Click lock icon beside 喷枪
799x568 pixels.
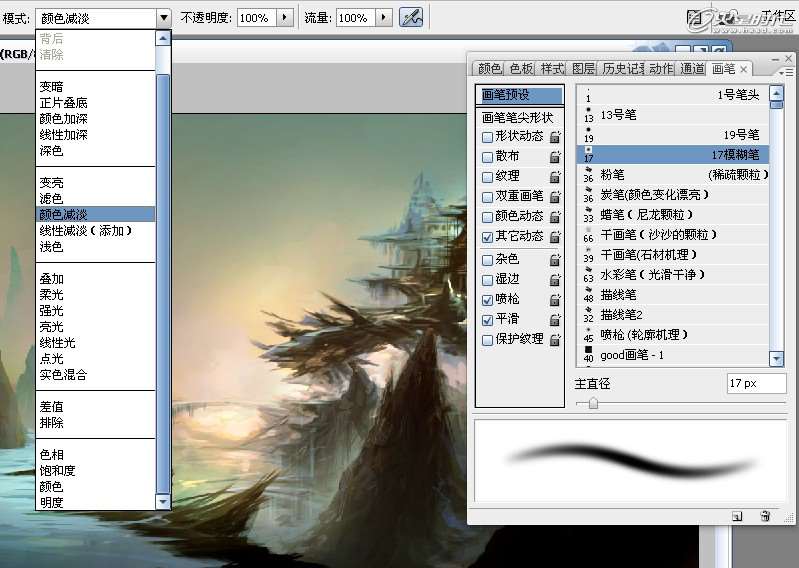click(x=555, y=300)
